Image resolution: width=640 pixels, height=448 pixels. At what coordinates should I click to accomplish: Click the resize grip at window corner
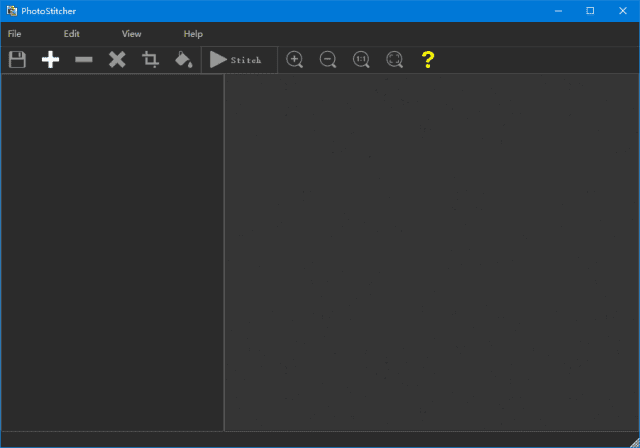(x=635, y=443)
